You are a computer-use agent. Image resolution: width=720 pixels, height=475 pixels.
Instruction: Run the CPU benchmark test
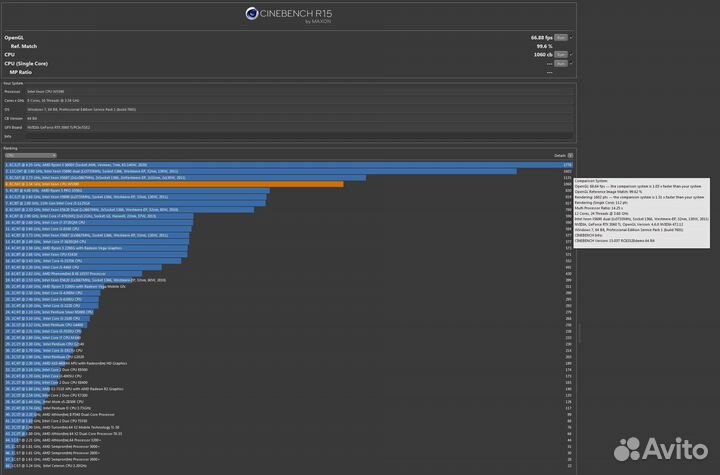click(x=561, y=55)
